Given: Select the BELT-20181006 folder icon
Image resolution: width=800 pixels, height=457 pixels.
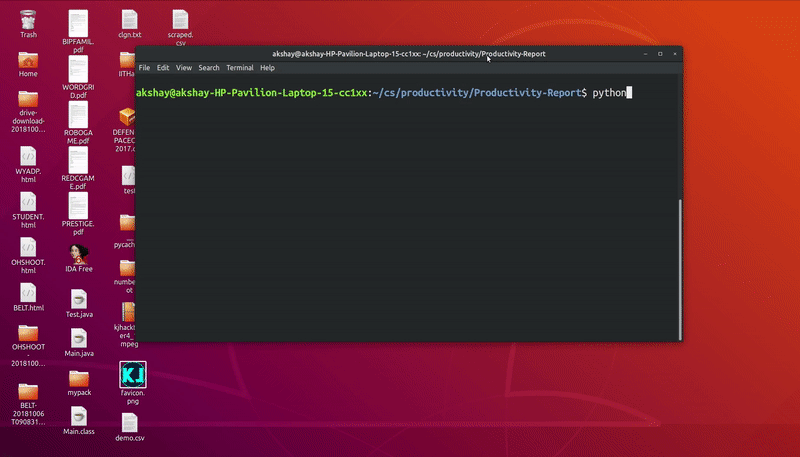Looking at the screenshot, I should click(x=28, y=391).
